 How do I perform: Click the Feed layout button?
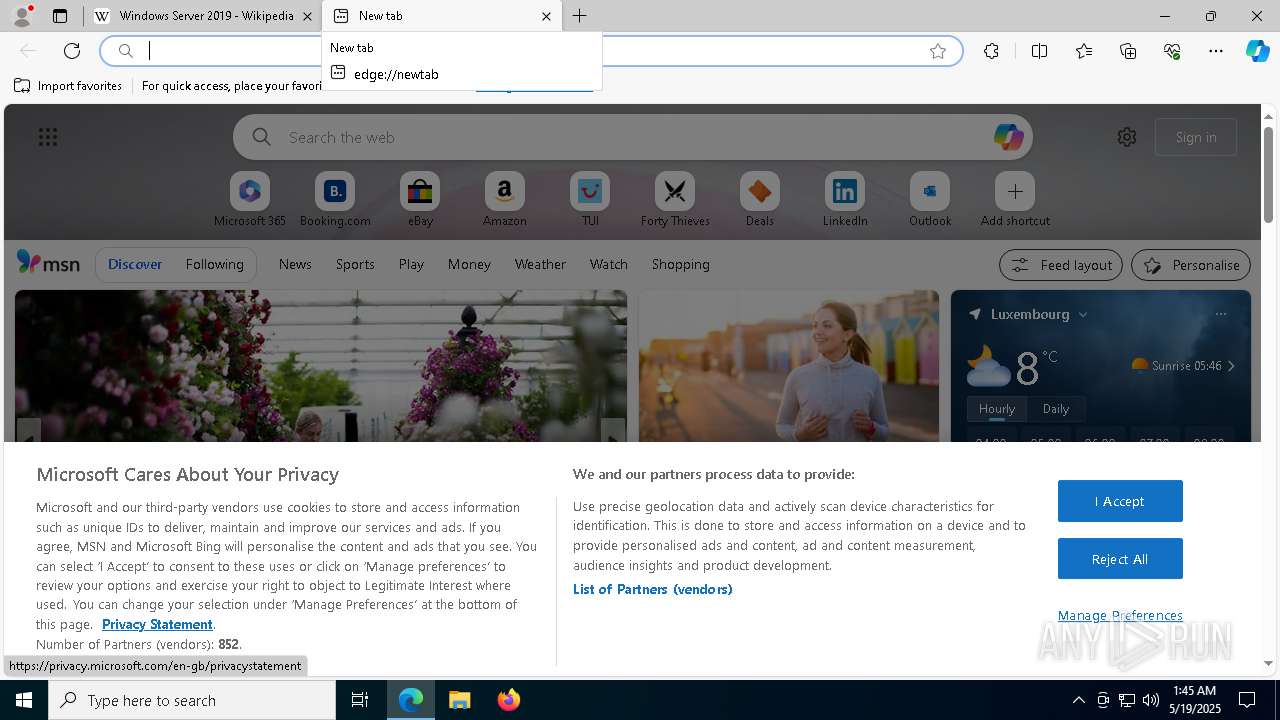point(1062,265)
